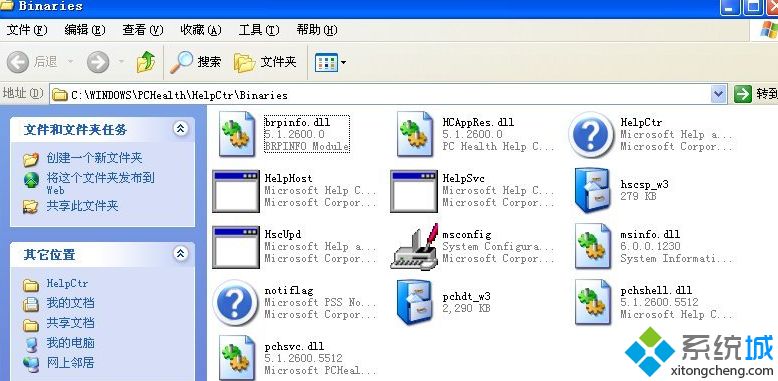Screen dimensions: 778x381
Task: Open the 查看(V) menu
Action: coord(143,30)
